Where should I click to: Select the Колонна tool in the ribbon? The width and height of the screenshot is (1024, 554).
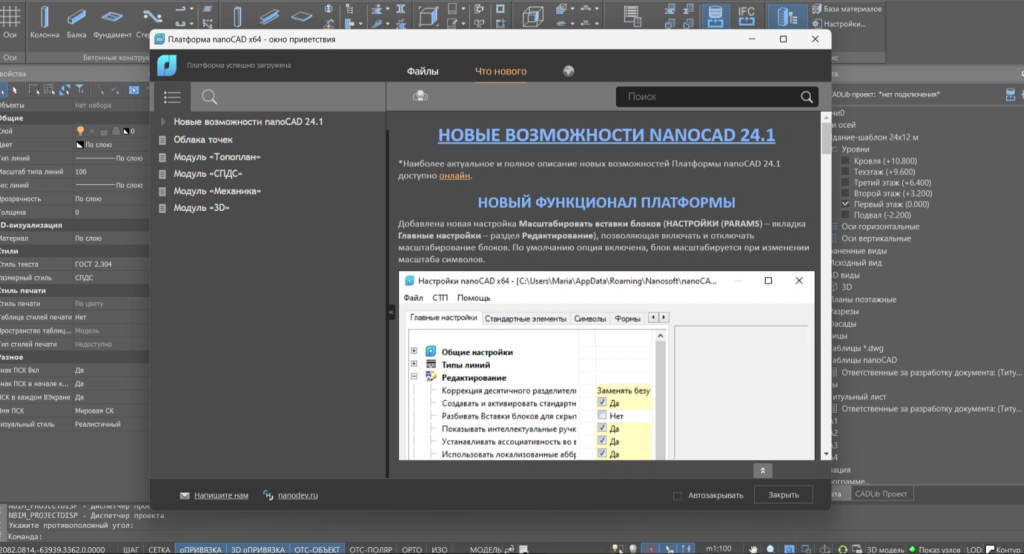pos(45,22)
